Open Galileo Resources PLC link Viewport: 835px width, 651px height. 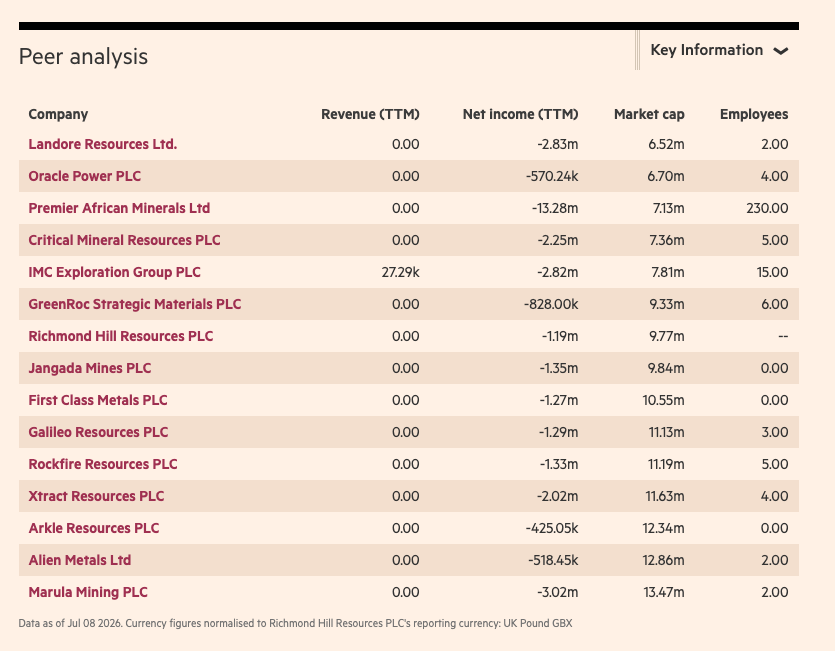point(99,432)
